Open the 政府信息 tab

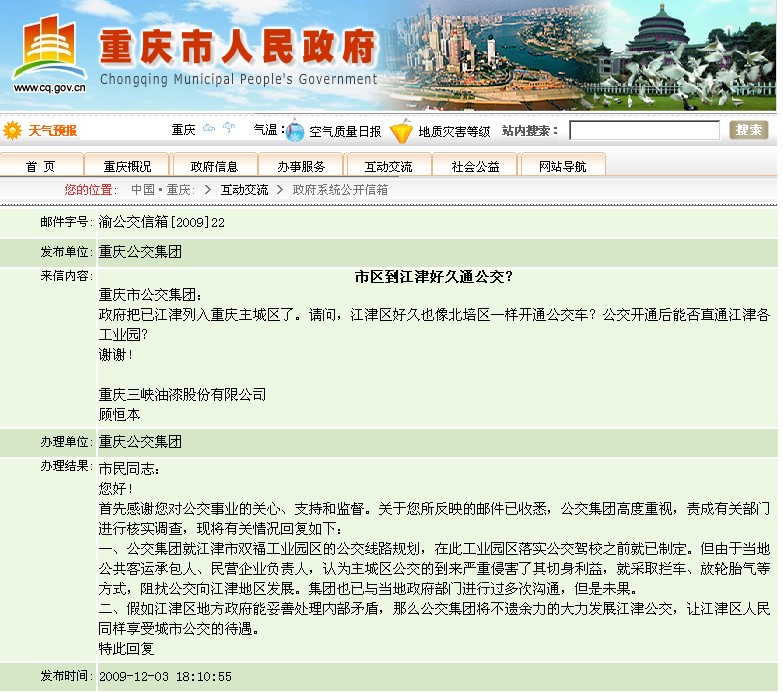[x=214, y=165]
